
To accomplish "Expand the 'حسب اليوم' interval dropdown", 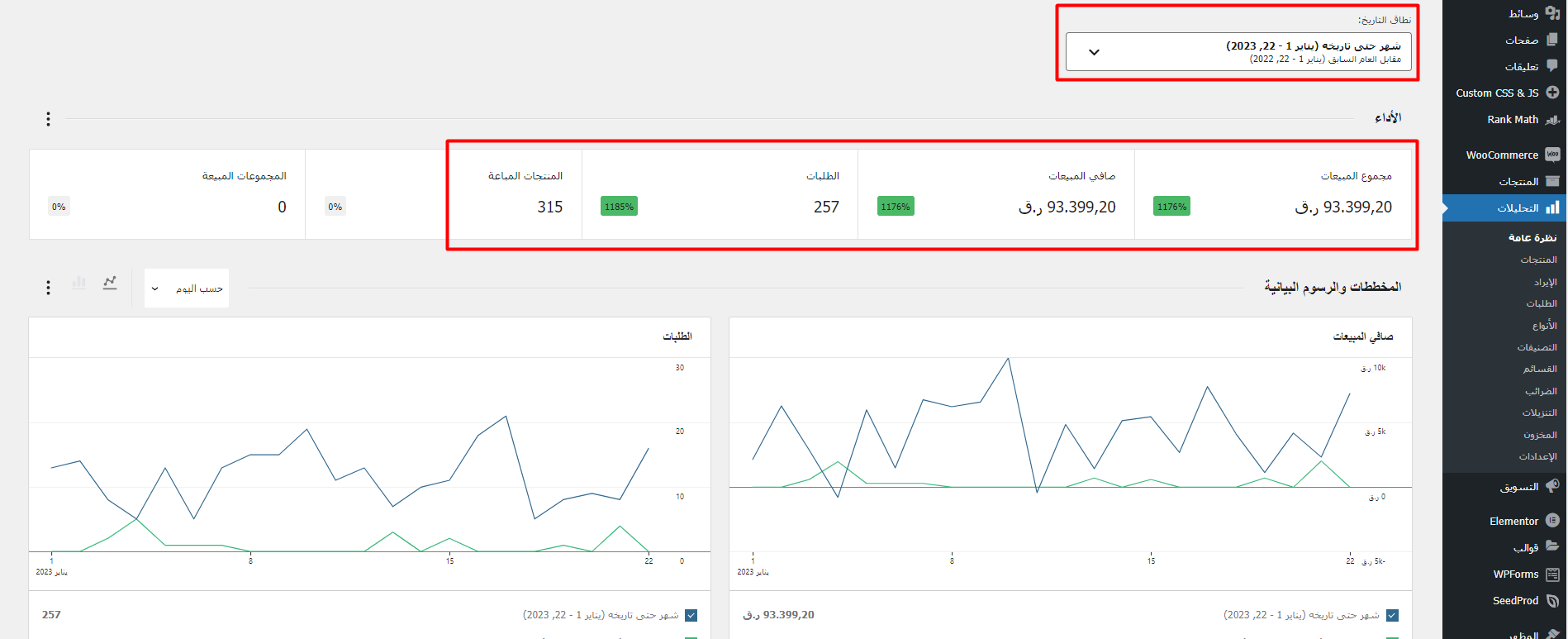I will coord(187,289).
